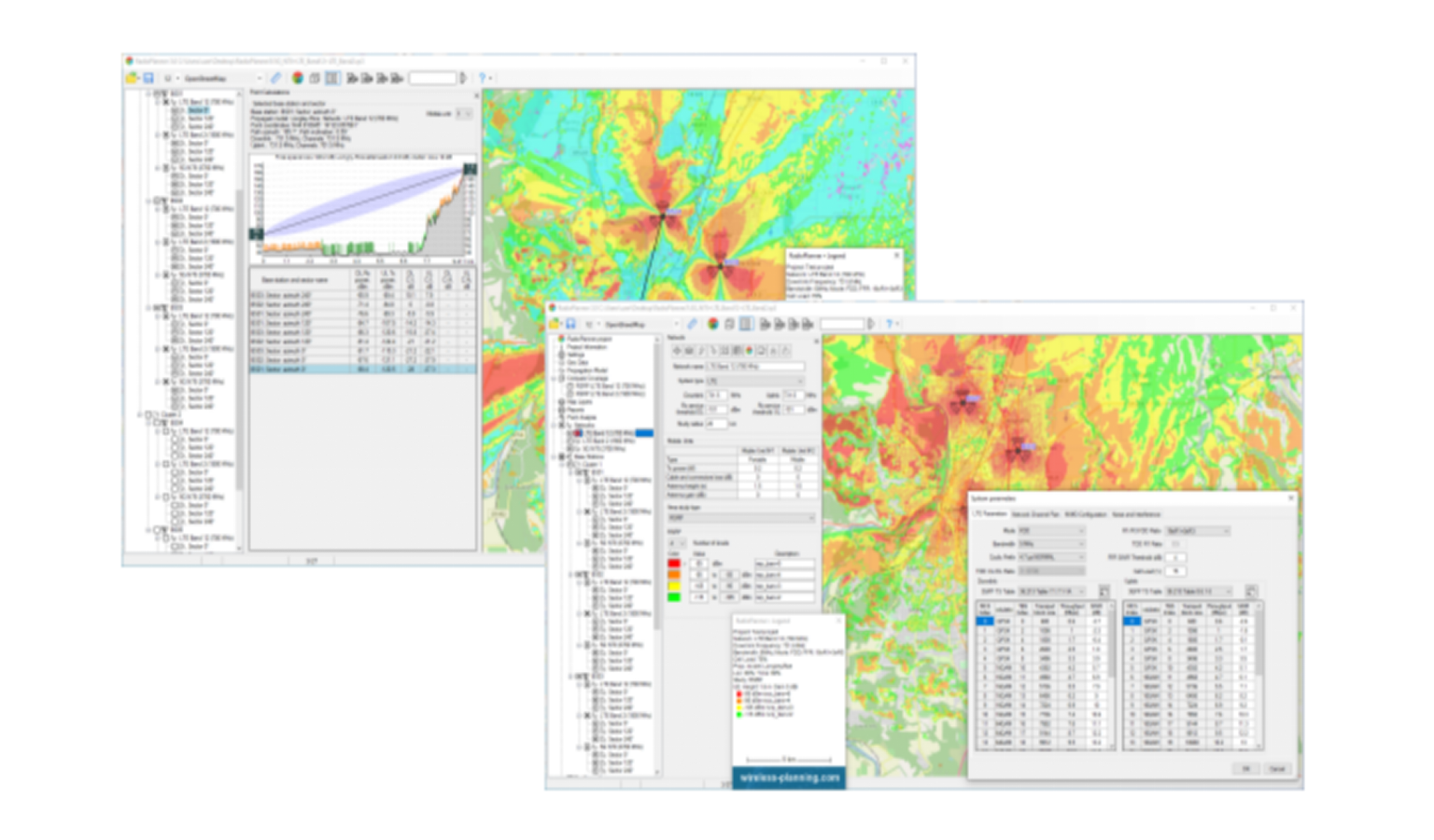
Task: Open the System type dropdown in the Network panel
Action: pos(754,381)
